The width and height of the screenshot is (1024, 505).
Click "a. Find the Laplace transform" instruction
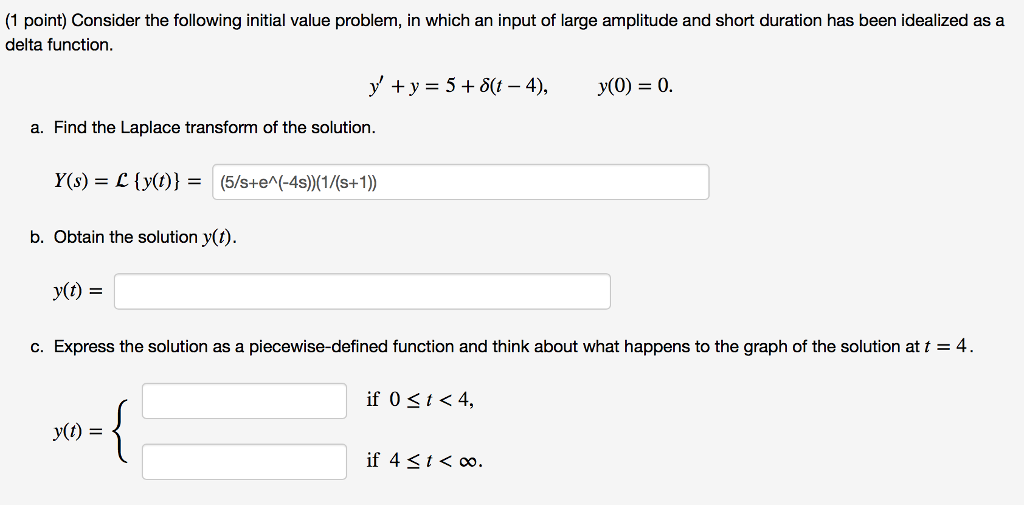tap(202, 127)
